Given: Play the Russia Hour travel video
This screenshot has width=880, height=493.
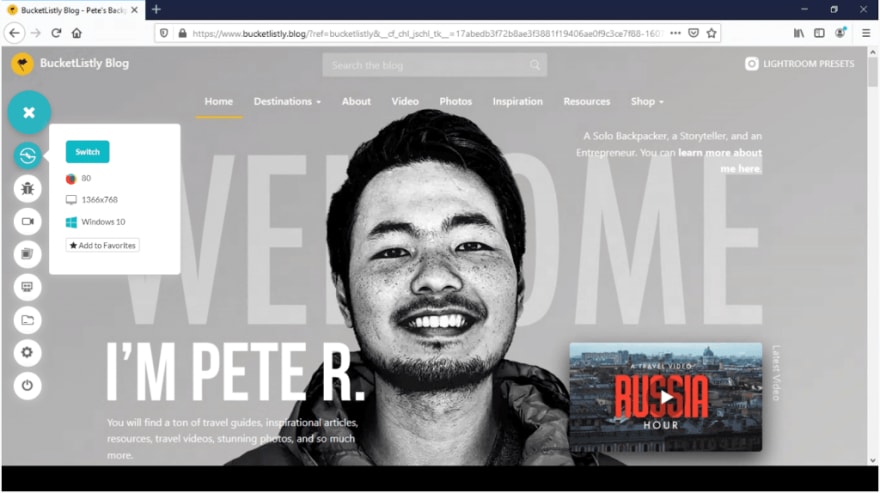Looking at the screenshot, I should point(666,398).
